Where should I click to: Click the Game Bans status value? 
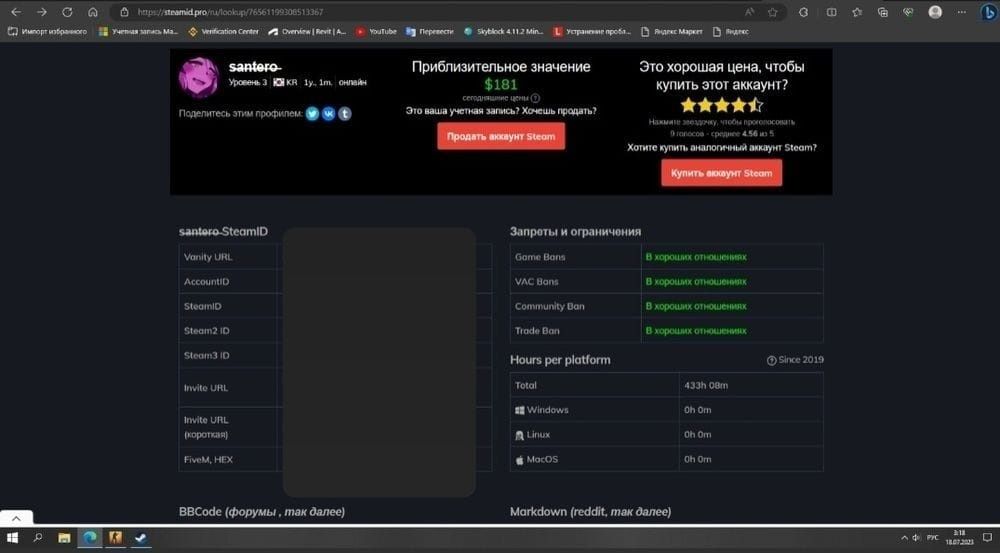click(x=696, y=257)
